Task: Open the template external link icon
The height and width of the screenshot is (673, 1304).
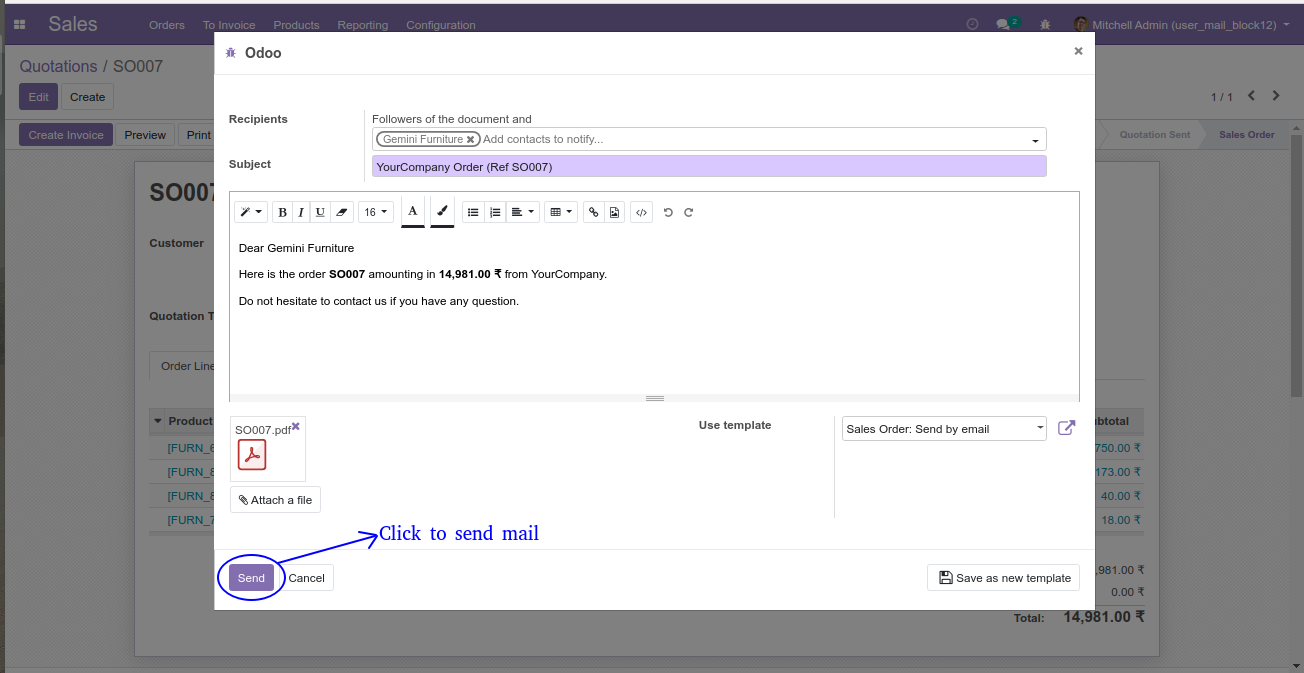Action: [x=1067, y=428]
